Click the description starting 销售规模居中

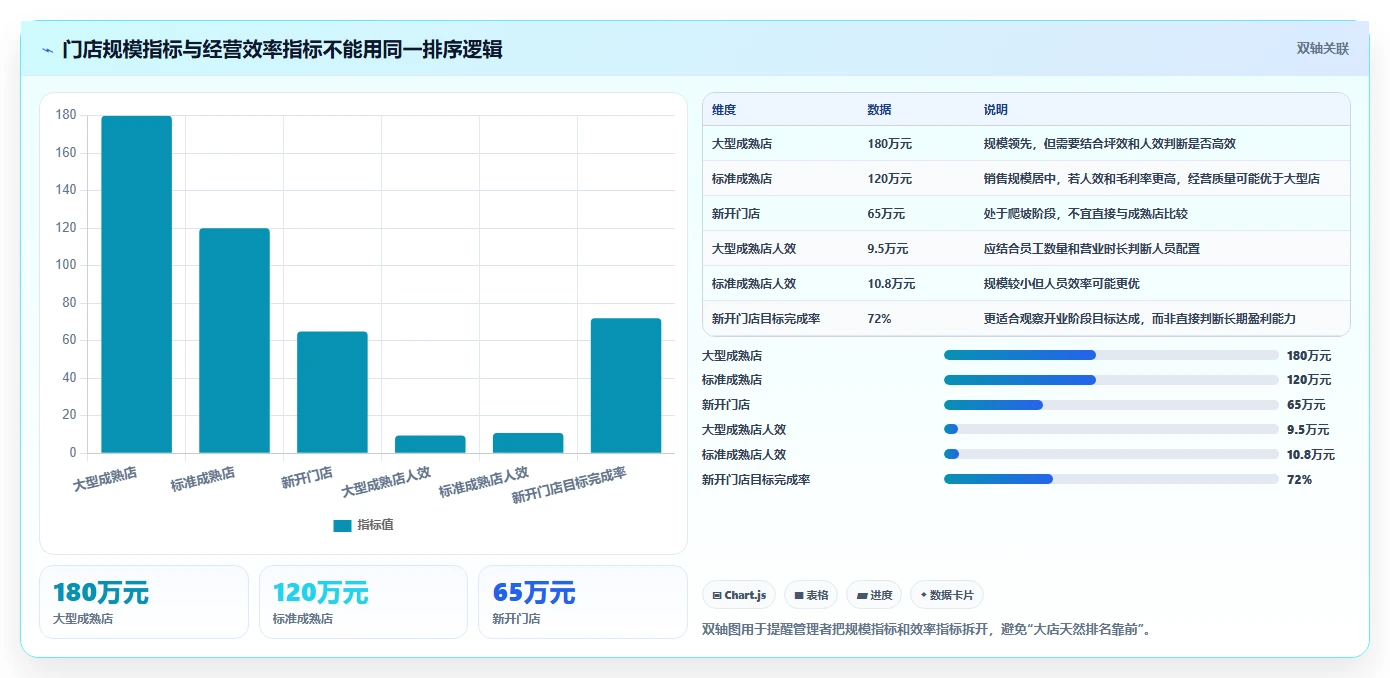(x=1152, y=179)
